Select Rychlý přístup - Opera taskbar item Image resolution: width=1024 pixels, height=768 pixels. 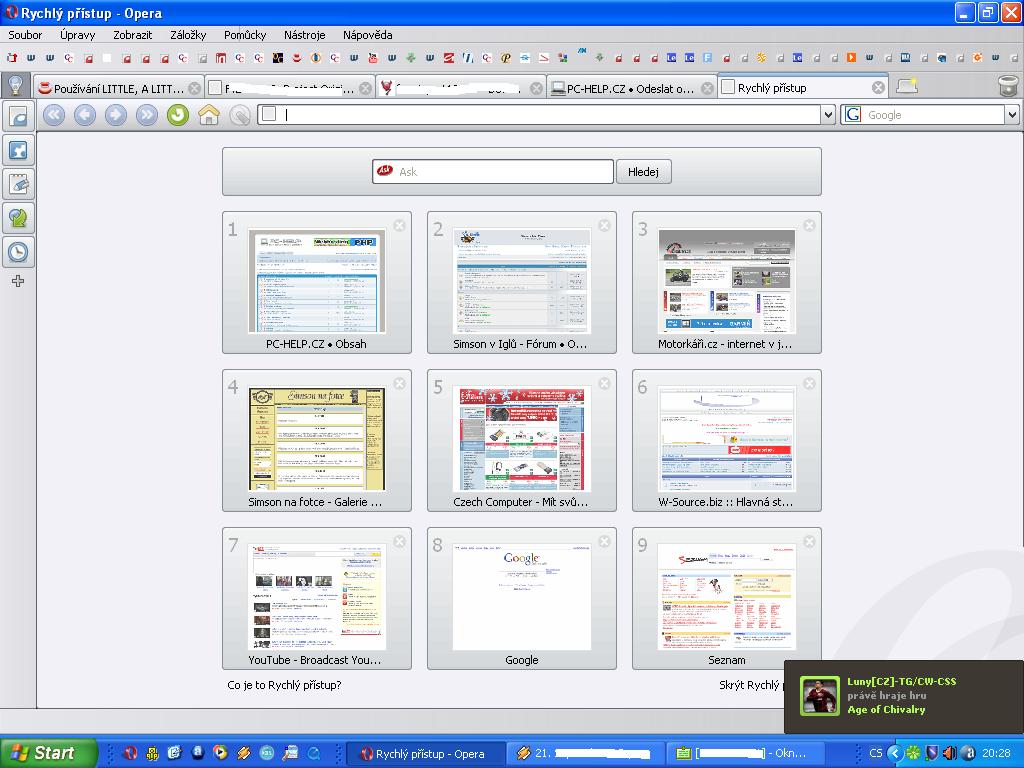[x=424, y=754]
